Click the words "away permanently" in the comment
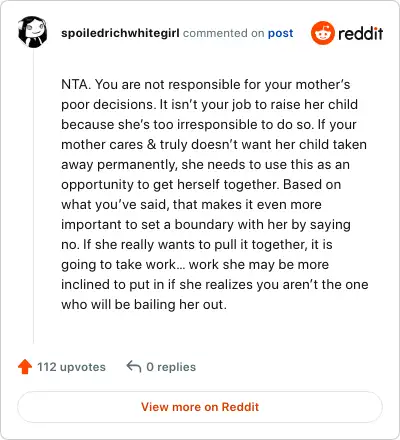 click(119, 165)
